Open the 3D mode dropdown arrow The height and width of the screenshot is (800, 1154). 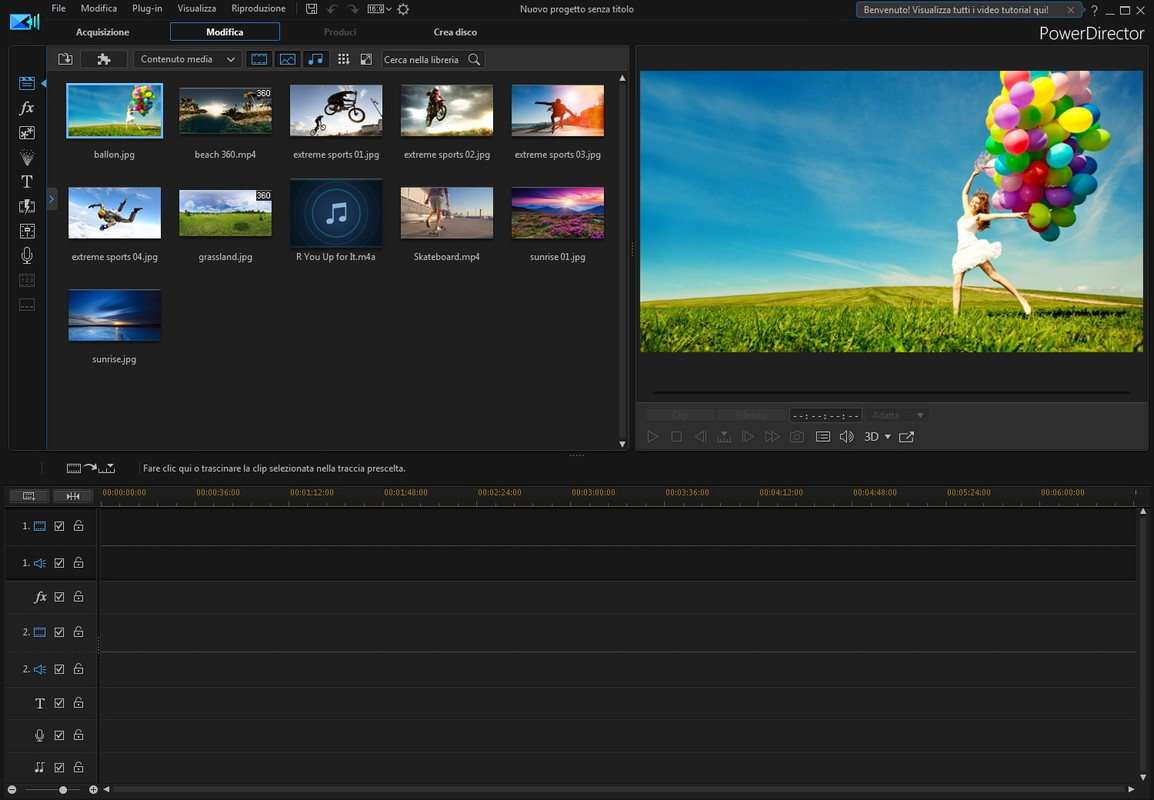click(888, 437)
